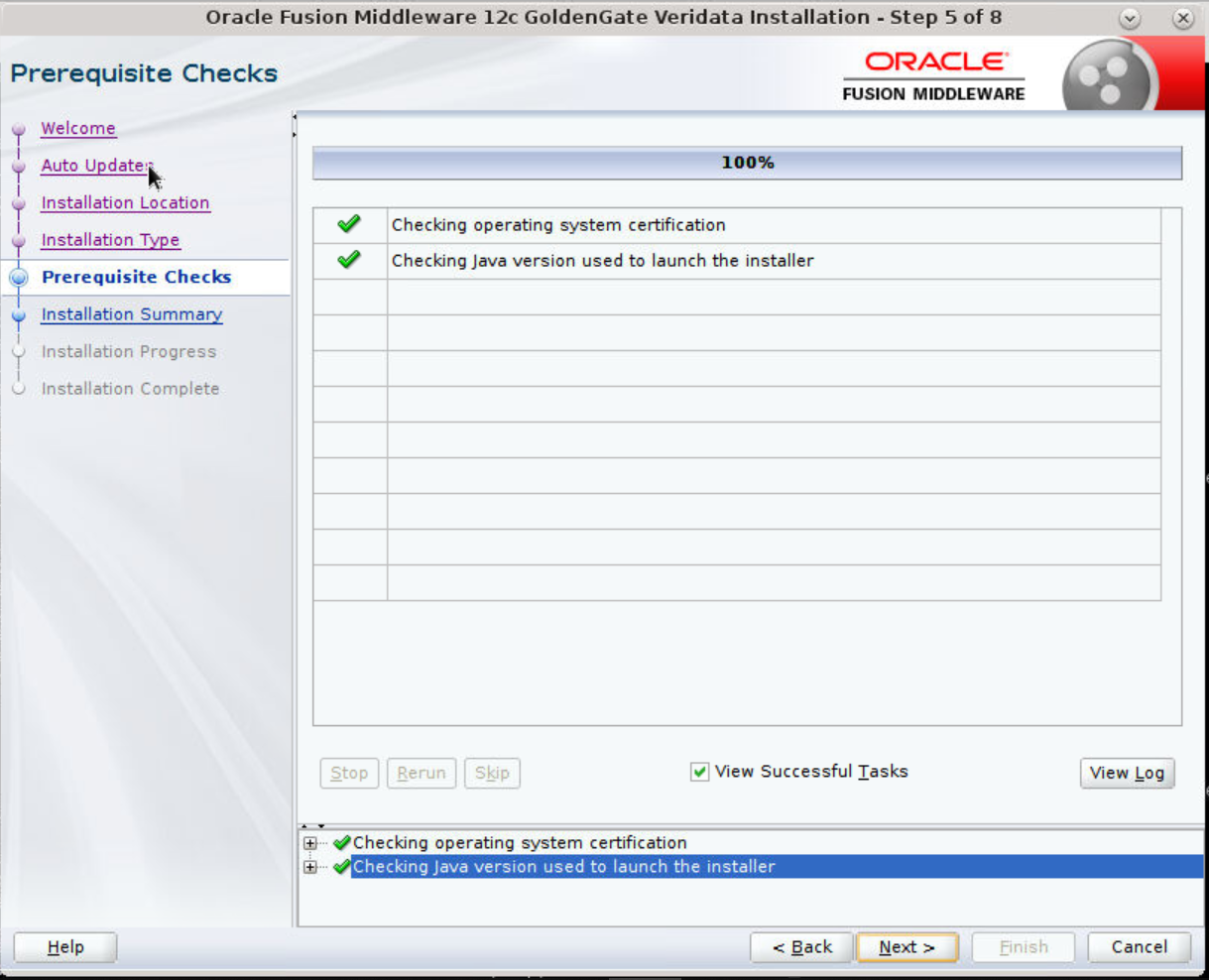Click the table row 'Checking operating system certification'
Image resolution: width=1209 pixels, height=980 pixels.
point(737,226)
